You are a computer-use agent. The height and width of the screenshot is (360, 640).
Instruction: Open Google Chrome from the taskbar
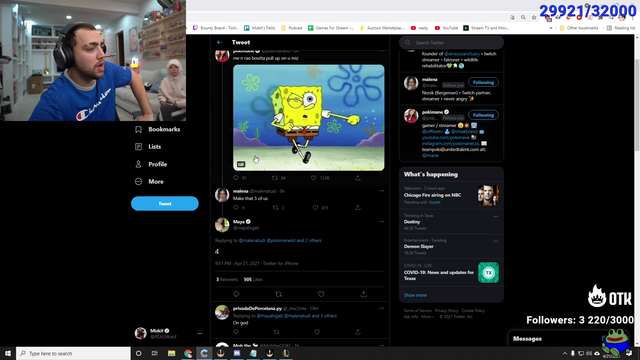coord(188,353)
